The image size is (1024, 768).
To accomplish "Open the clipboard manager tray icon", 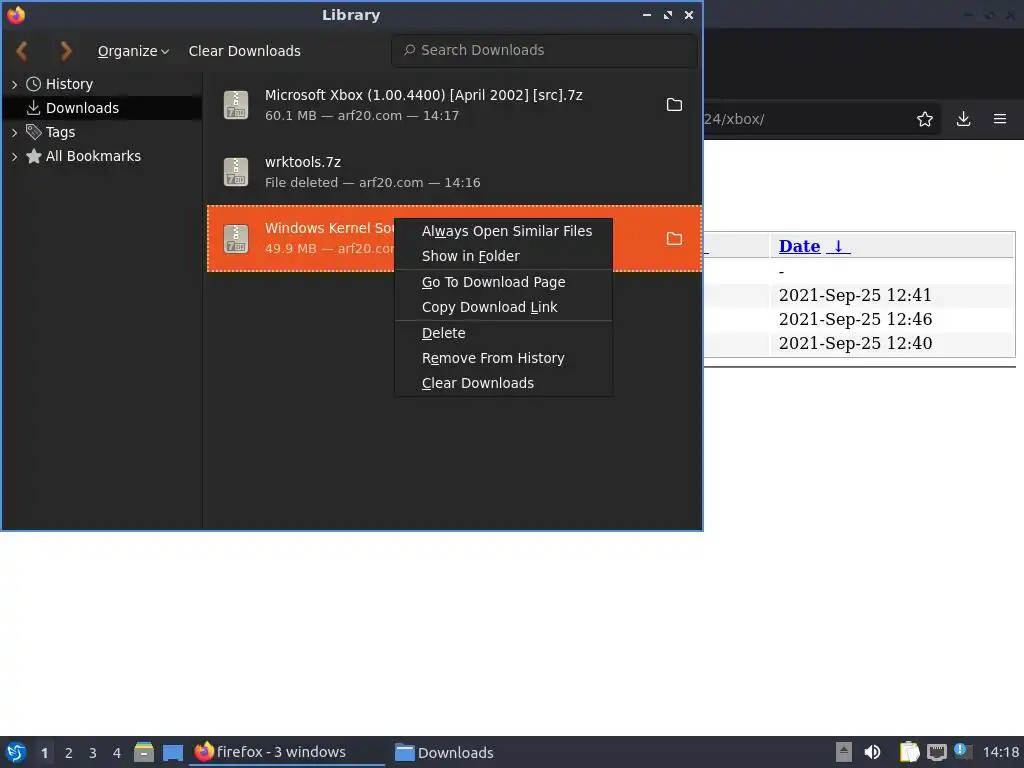I will [x=909, y=752].
